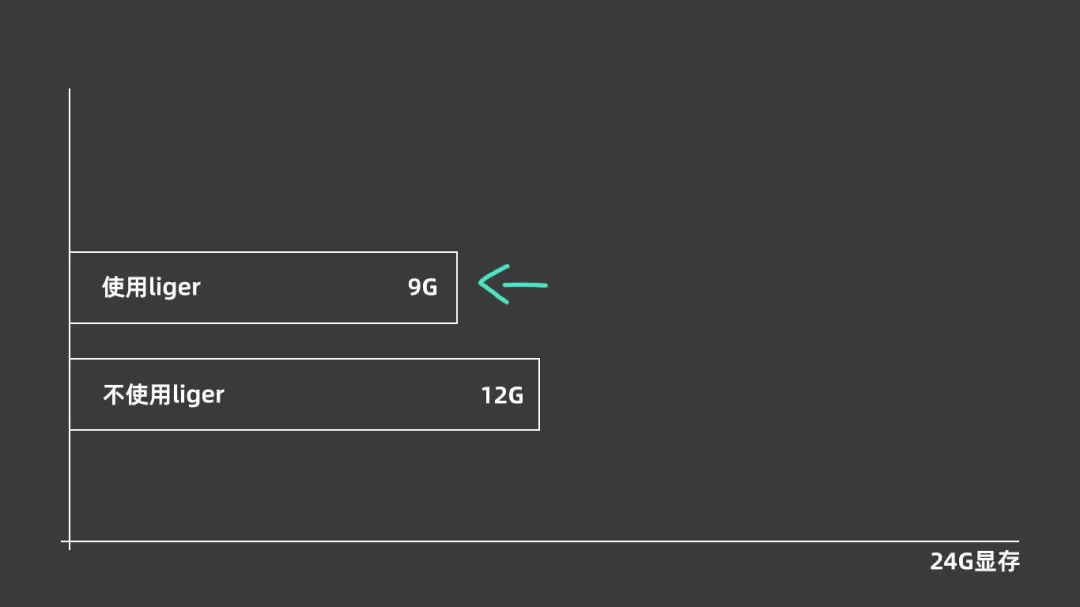
Task: Click the vertical axis line top end
Action: 69,91
